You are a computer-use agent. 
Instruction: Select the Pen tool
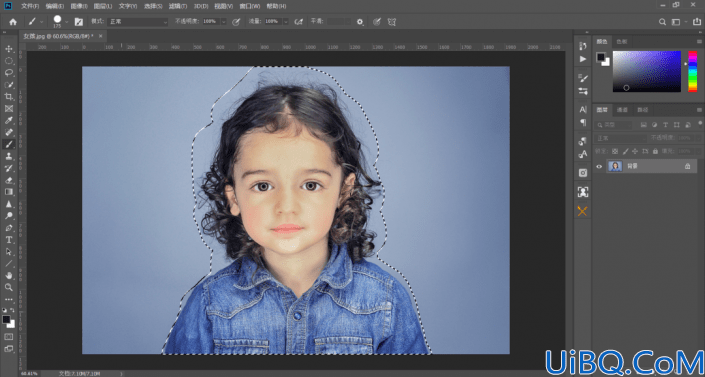[9, 228]
